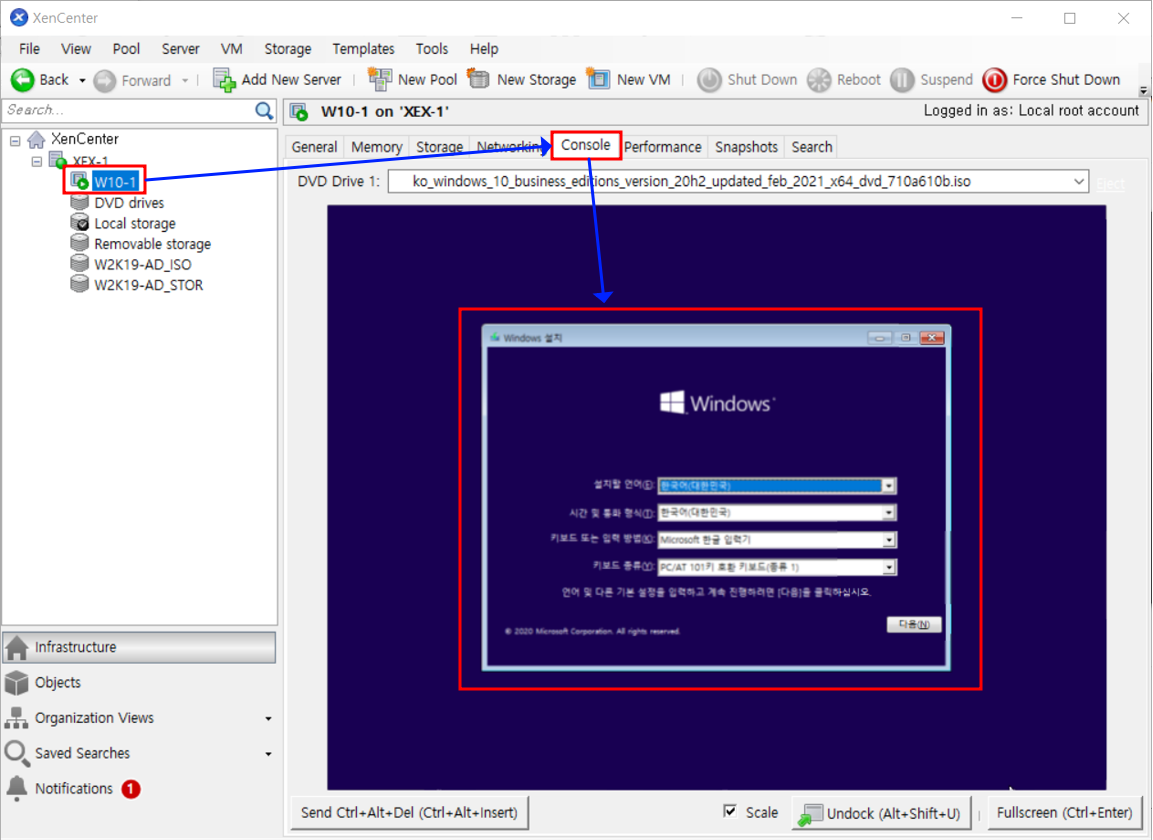The image size is (1153, 840).
Task: Collapse the XEX-1 server node
Action: [x=37, y=161]
